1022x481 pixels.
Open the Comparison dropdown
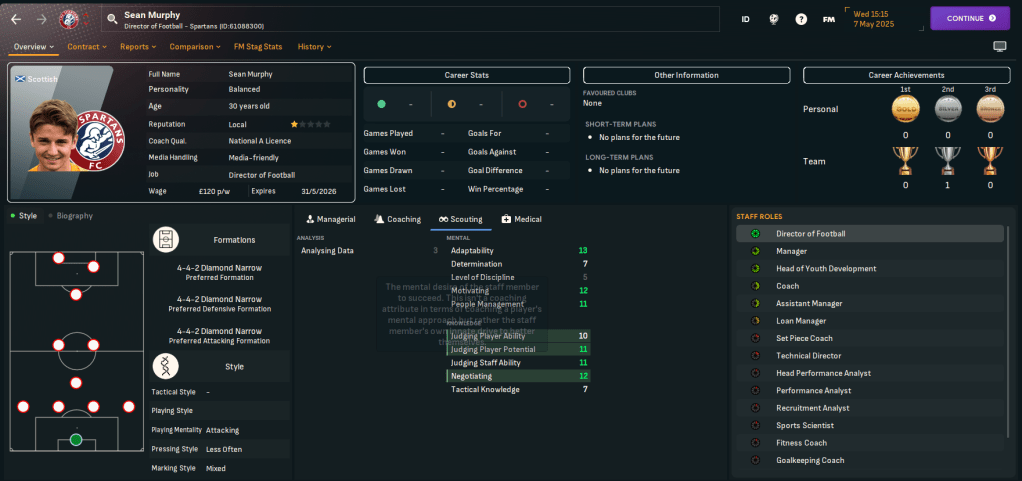[x=195, y=46]
